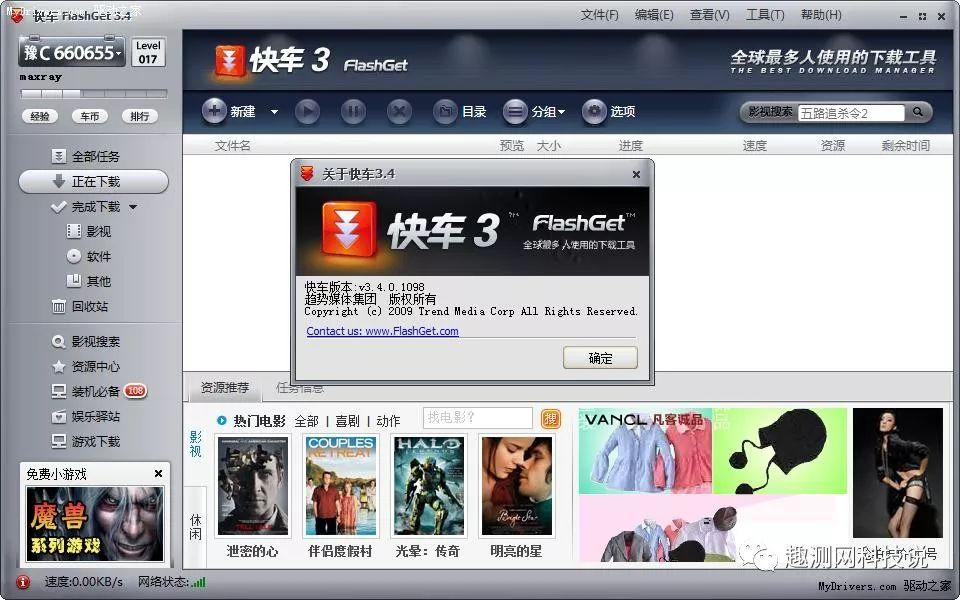Click the 车币 button
Viewport: 960px width, 600px height.
coord(89,116)
